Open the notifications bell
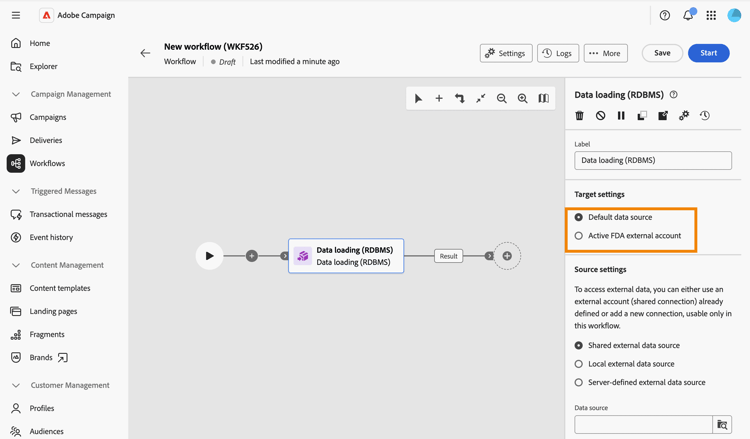The image size is (750, 439). point(688,15)
